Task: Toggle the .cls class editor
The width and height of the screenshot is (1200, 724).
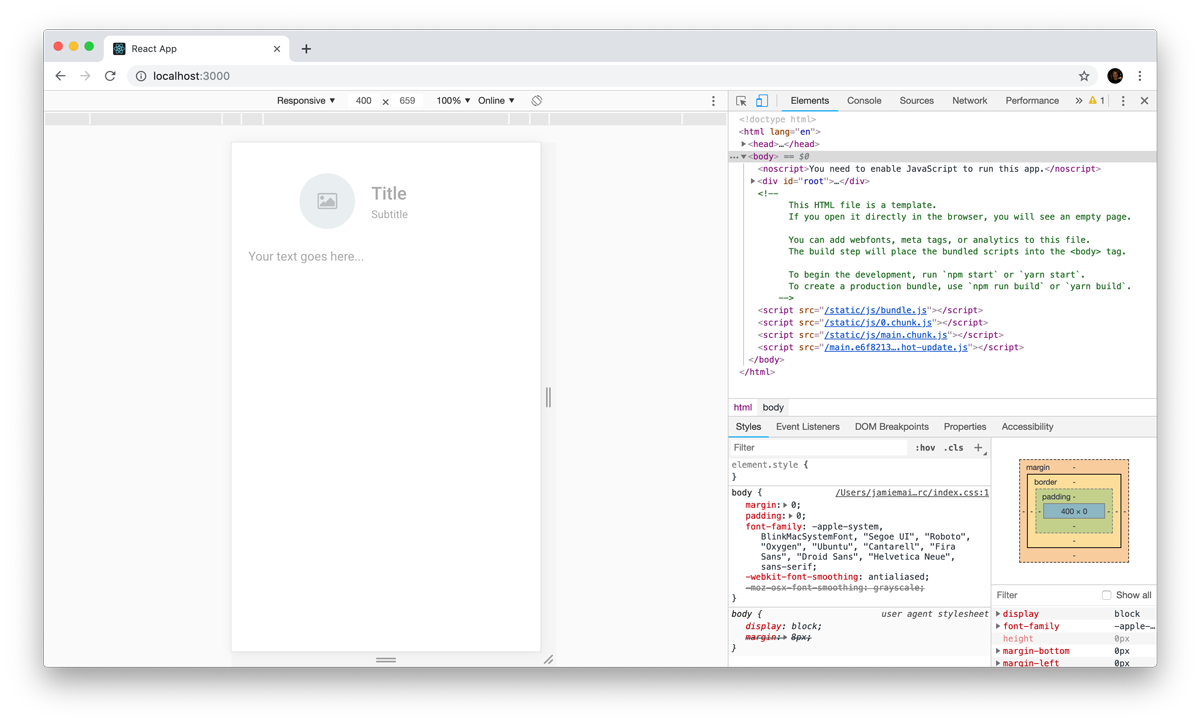Action: tap(954, 448)
